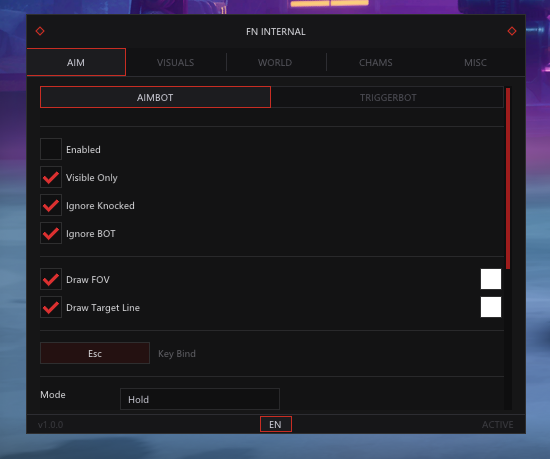Image resolution: width=550 pixels, height=459 pixels.
Task: Click the FN INTERNAL title text
Action: [276, 32]
